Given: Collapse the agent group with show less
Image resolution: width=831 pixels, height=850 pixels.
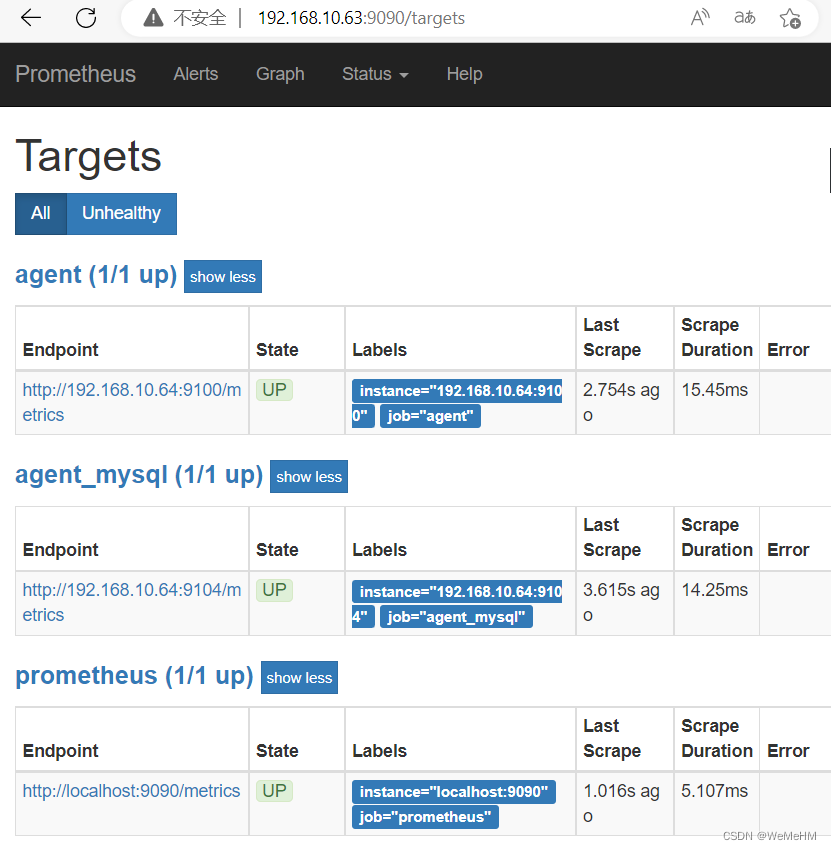Looking at the screenshot, I should click(223, 276).
